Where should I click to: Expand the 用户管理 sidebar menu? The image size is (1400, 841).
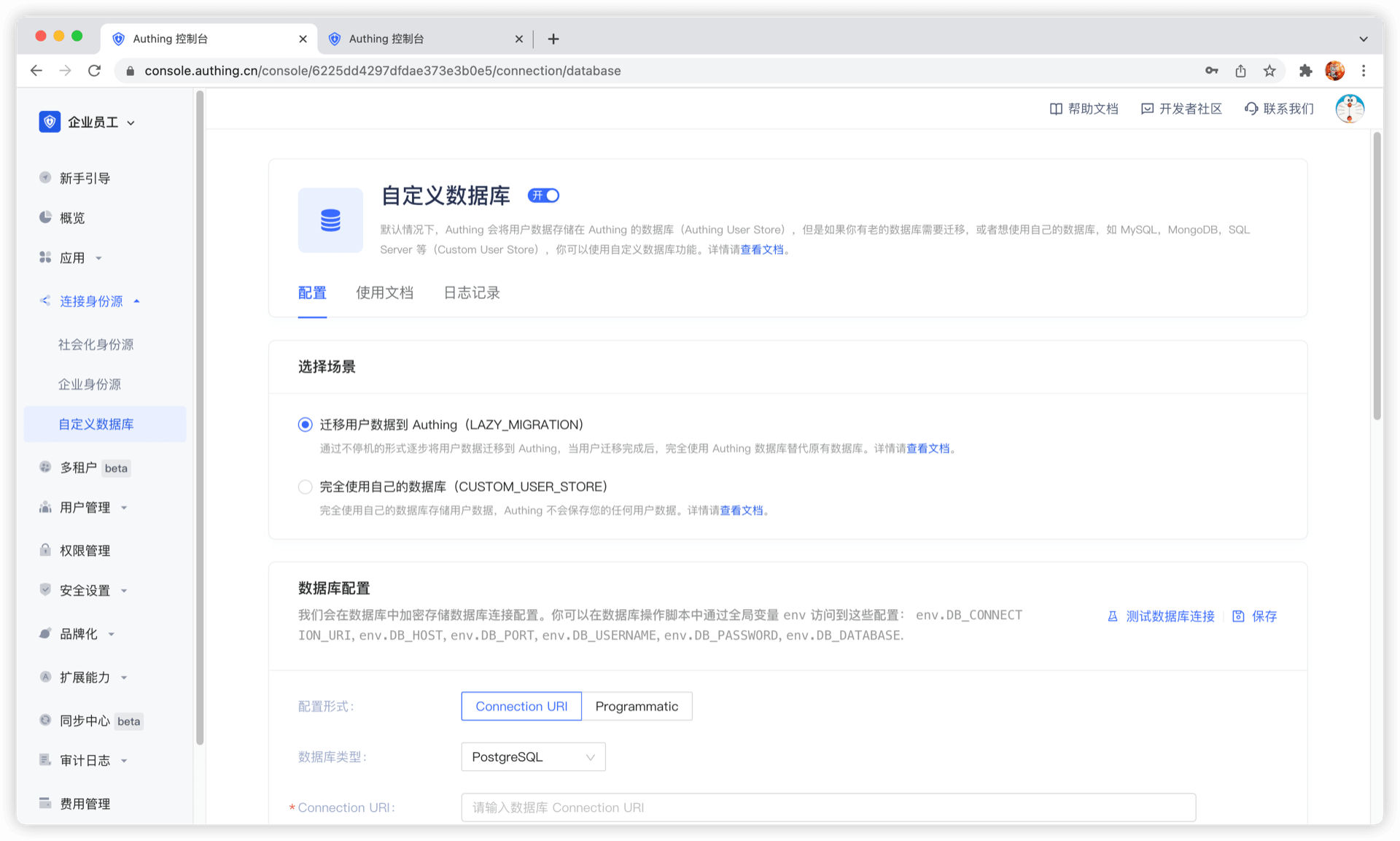85,508
